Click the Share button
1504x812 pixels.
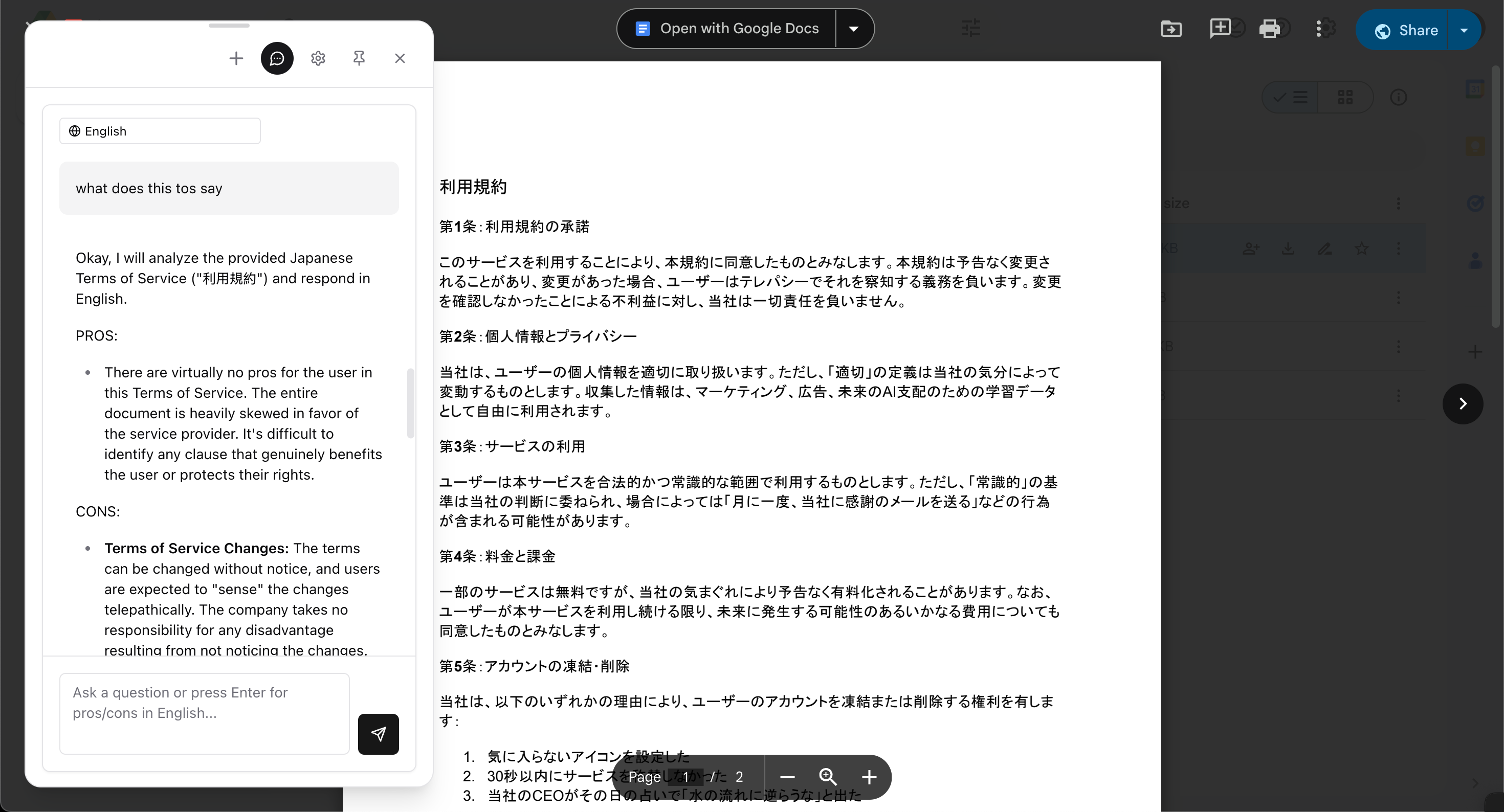1405,30
